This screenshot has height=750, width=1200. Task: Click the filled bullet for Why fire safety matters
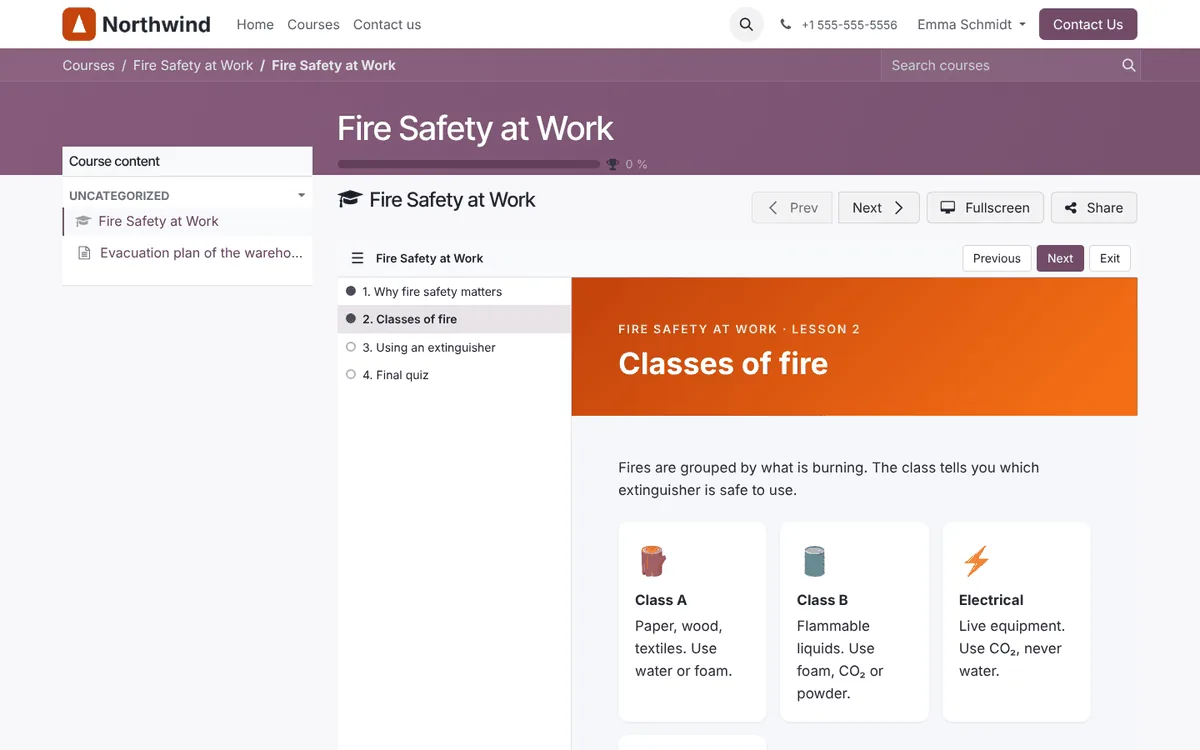(x=351, y=291)
